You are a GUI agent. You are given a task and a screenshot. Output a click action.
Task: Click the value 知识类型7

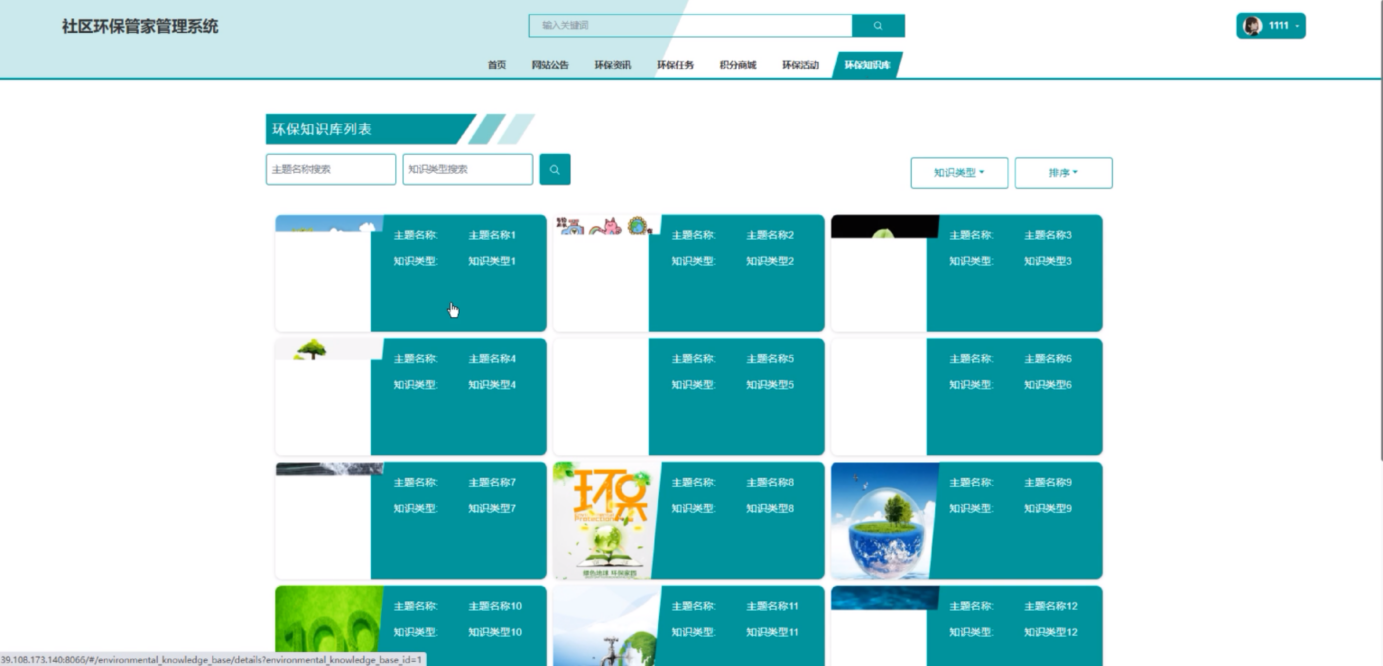click(492, 509)
